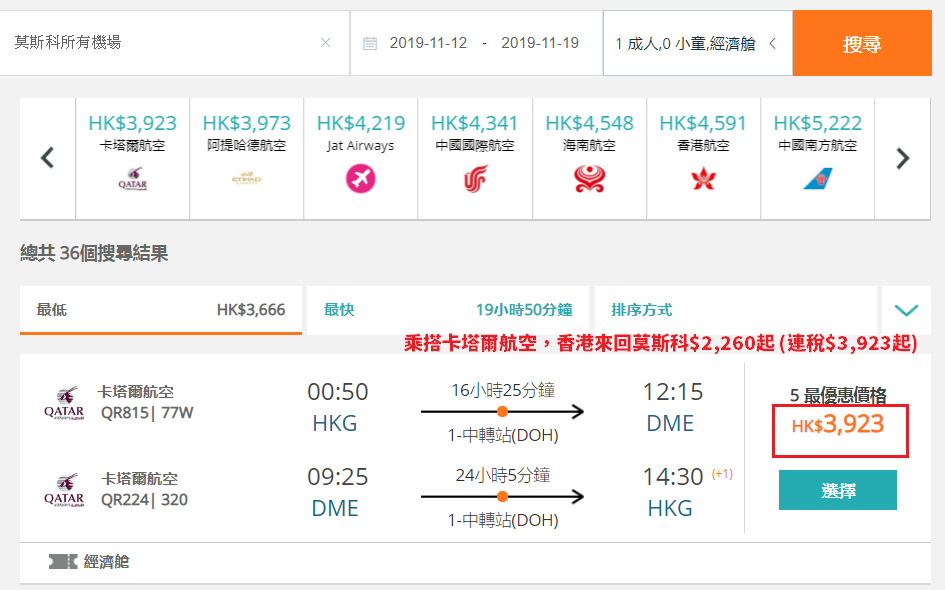Screen dimensions: 945x590
Task: Filter by Jat Airways HK$4,219 price
Action: [360, 123]
